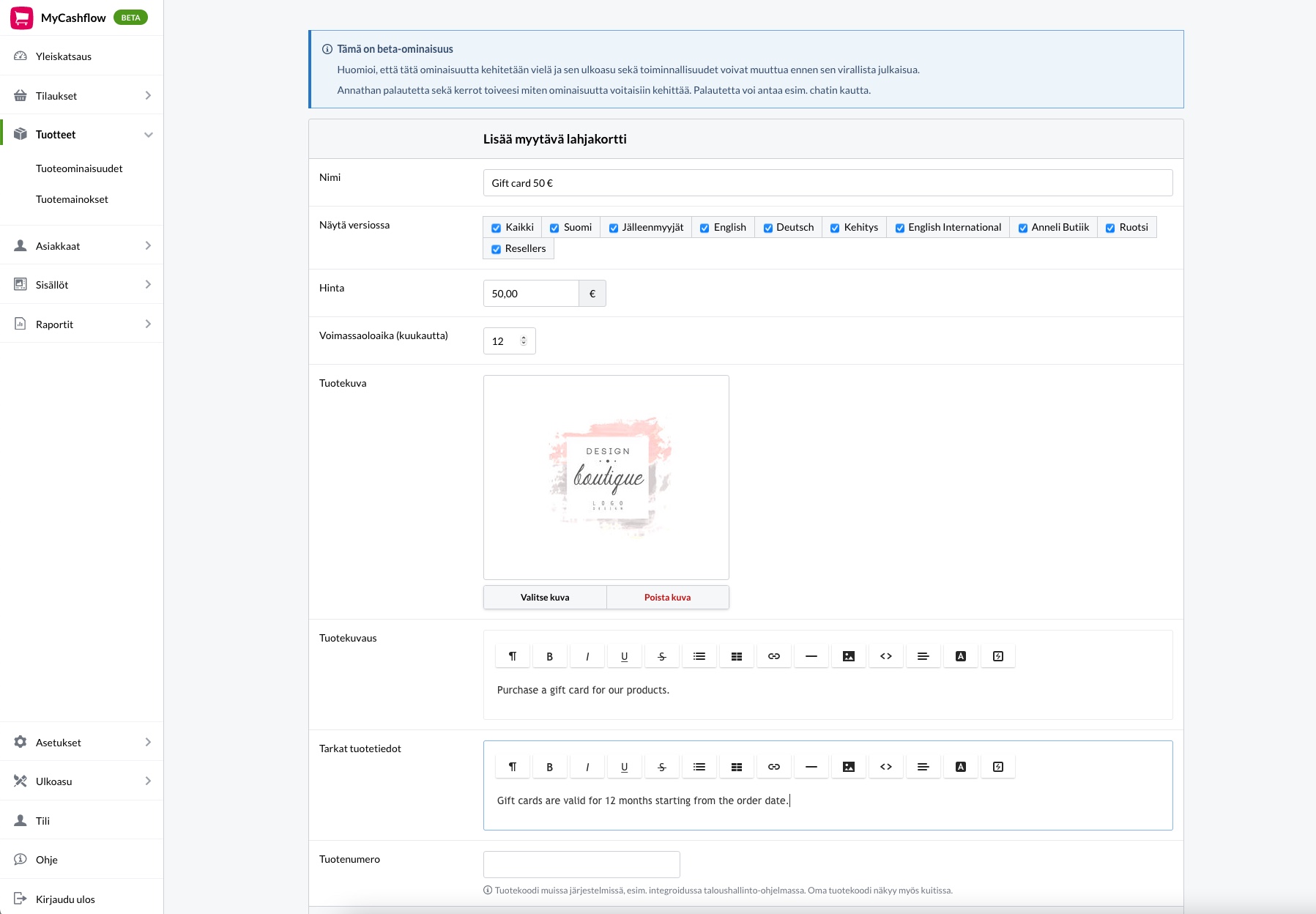1316x914 pixels.
Task: Open HTML code view in Tarkat tuotetiedot editor
Action: (x=886, y=767)
